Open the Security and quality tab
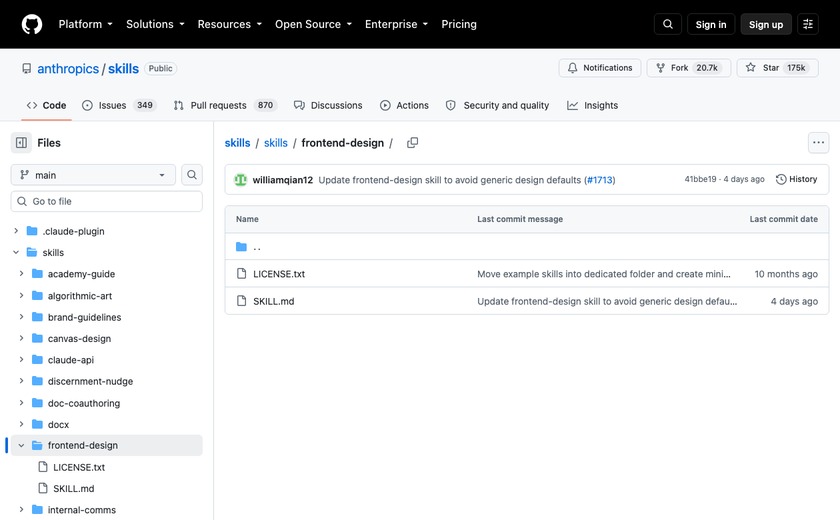This screenshot has height=520, width=840. pyautogui.click(x=498, y=105)
